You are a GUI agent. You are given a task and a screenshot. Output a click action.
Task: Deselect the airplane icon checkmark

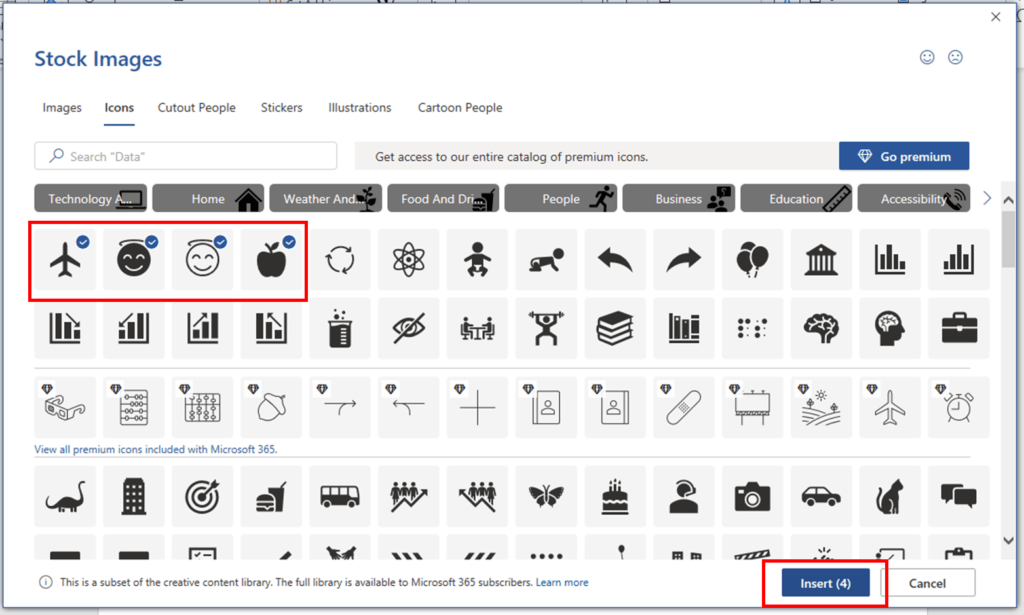coord(82,241)
